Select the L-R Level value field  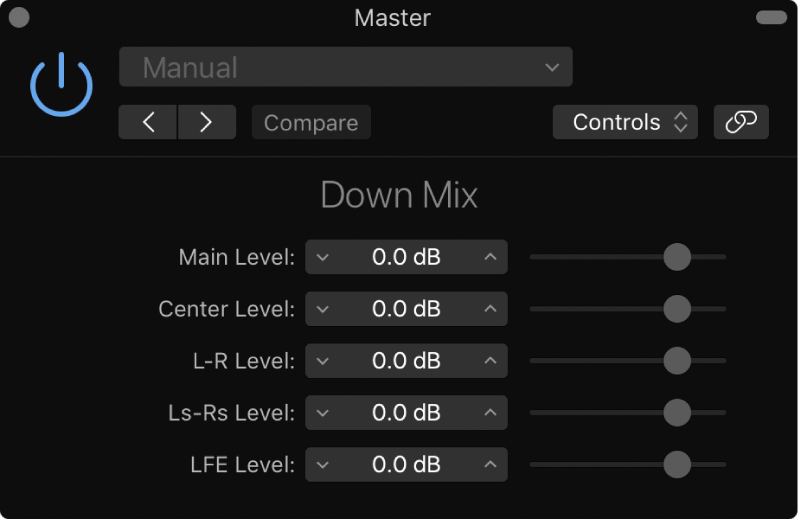click(406, 361)
